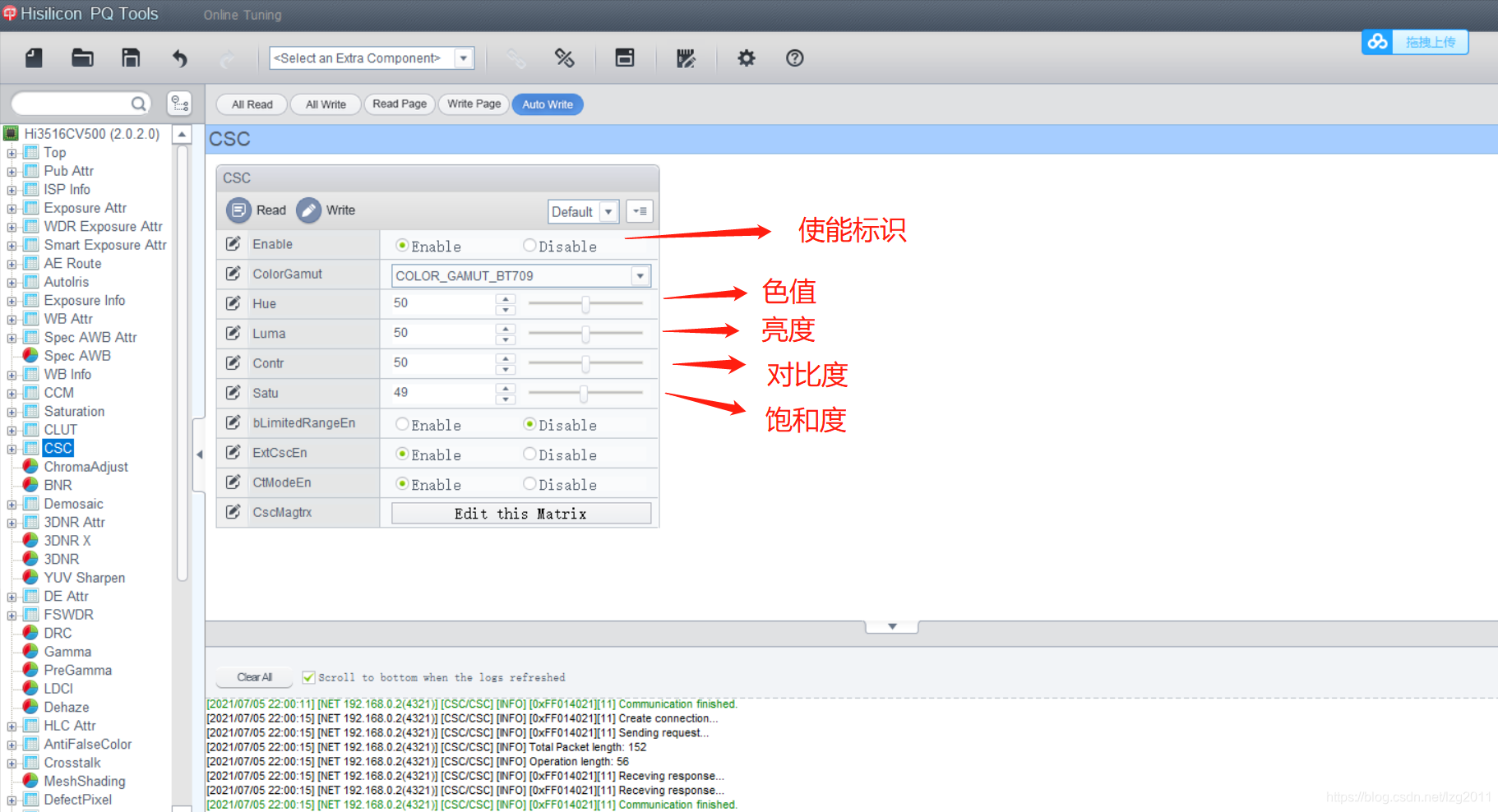
Task: Open settings gear icon
Action: click(x=746, y=58)
